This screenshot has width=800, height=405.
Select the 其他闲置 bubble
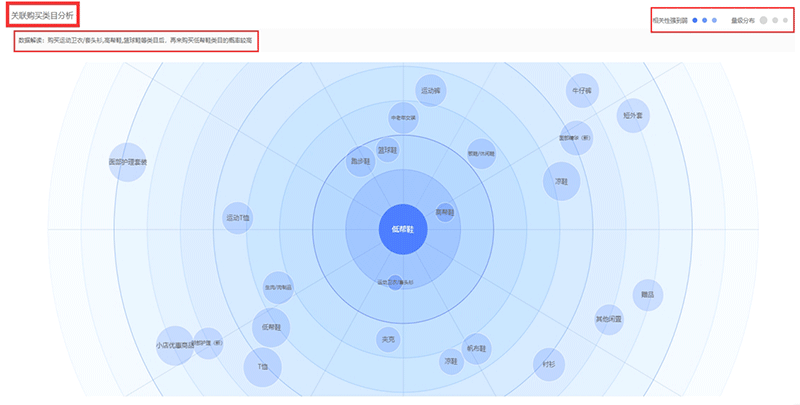(x=608, y=319)
